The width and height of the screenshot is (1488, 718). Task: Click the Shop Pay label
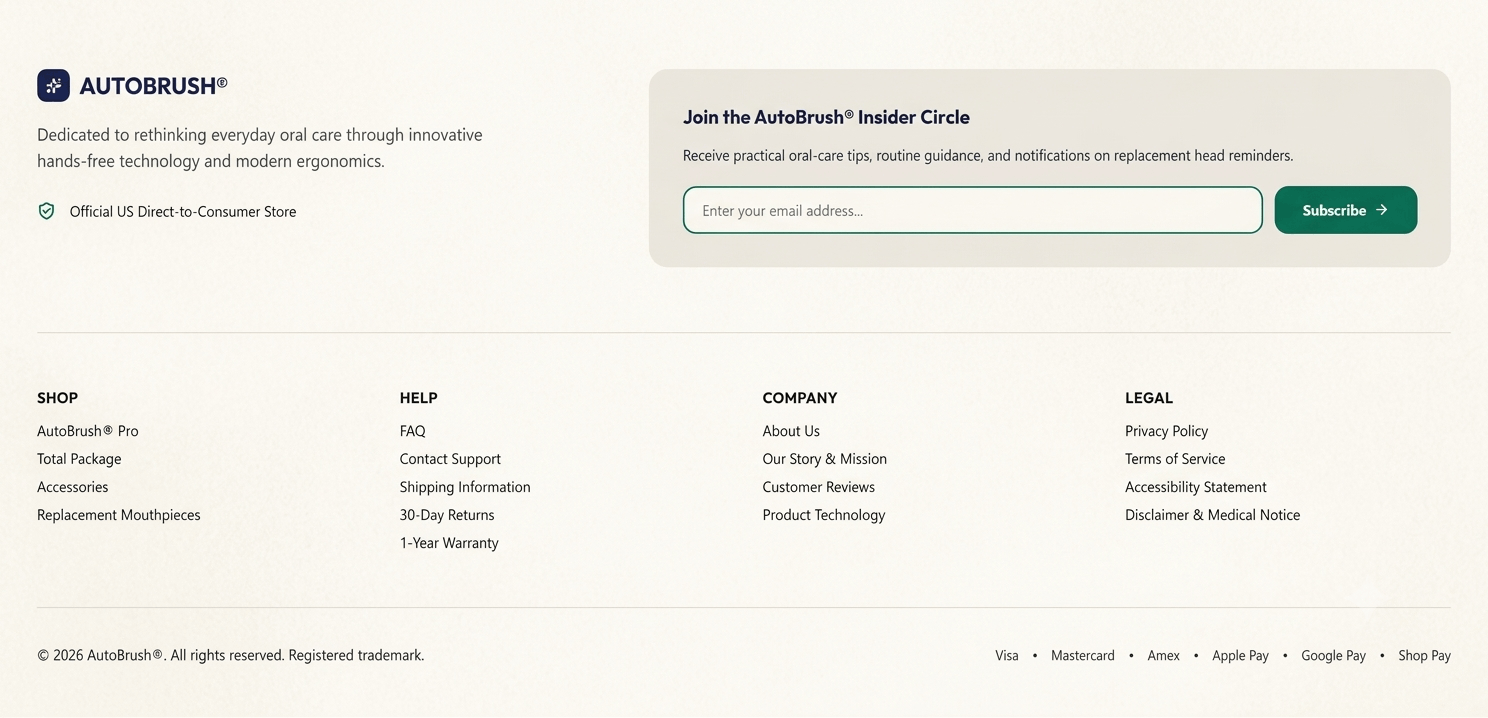(1424, 656)
